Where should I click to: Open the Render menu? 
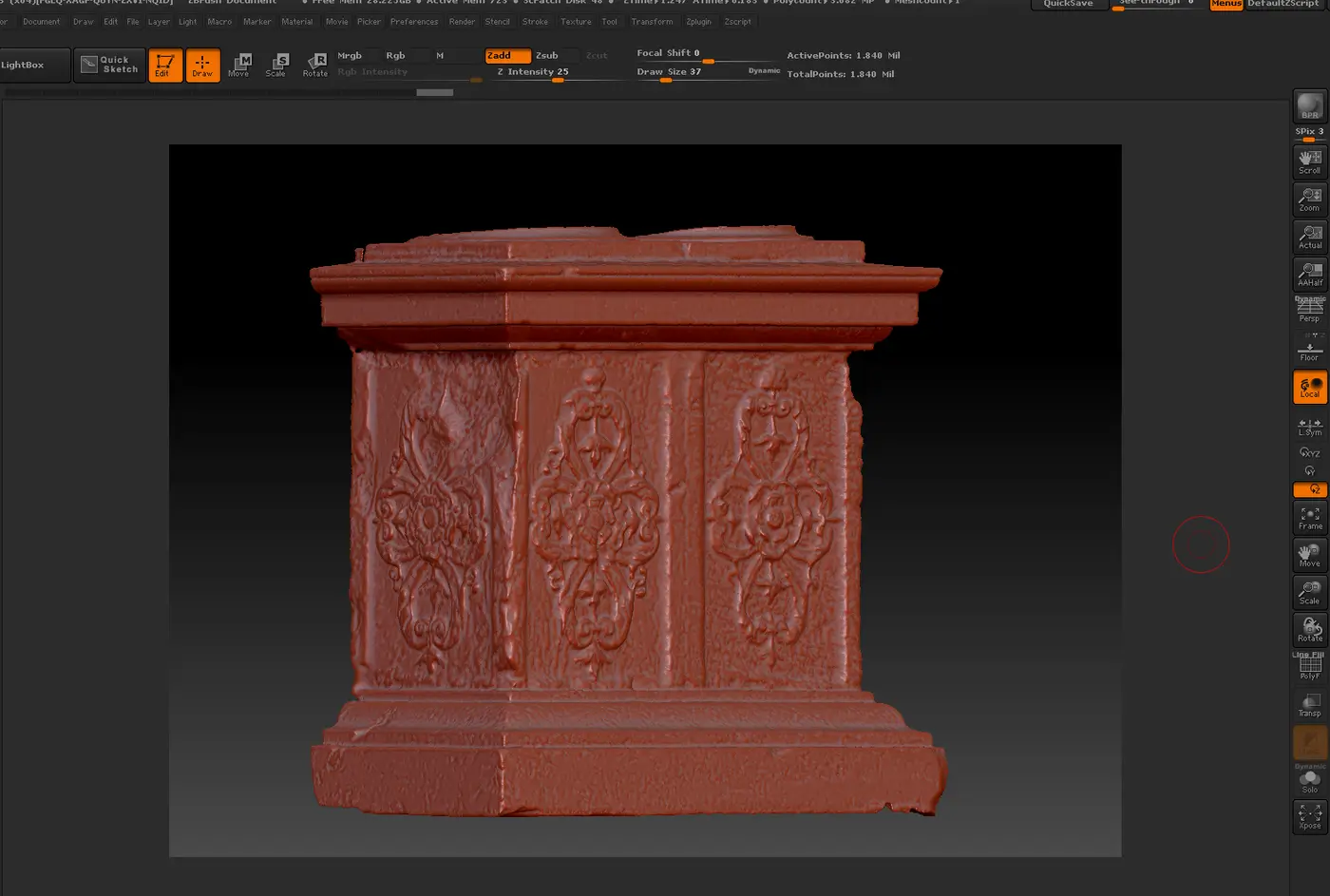(x=462, y=22)
